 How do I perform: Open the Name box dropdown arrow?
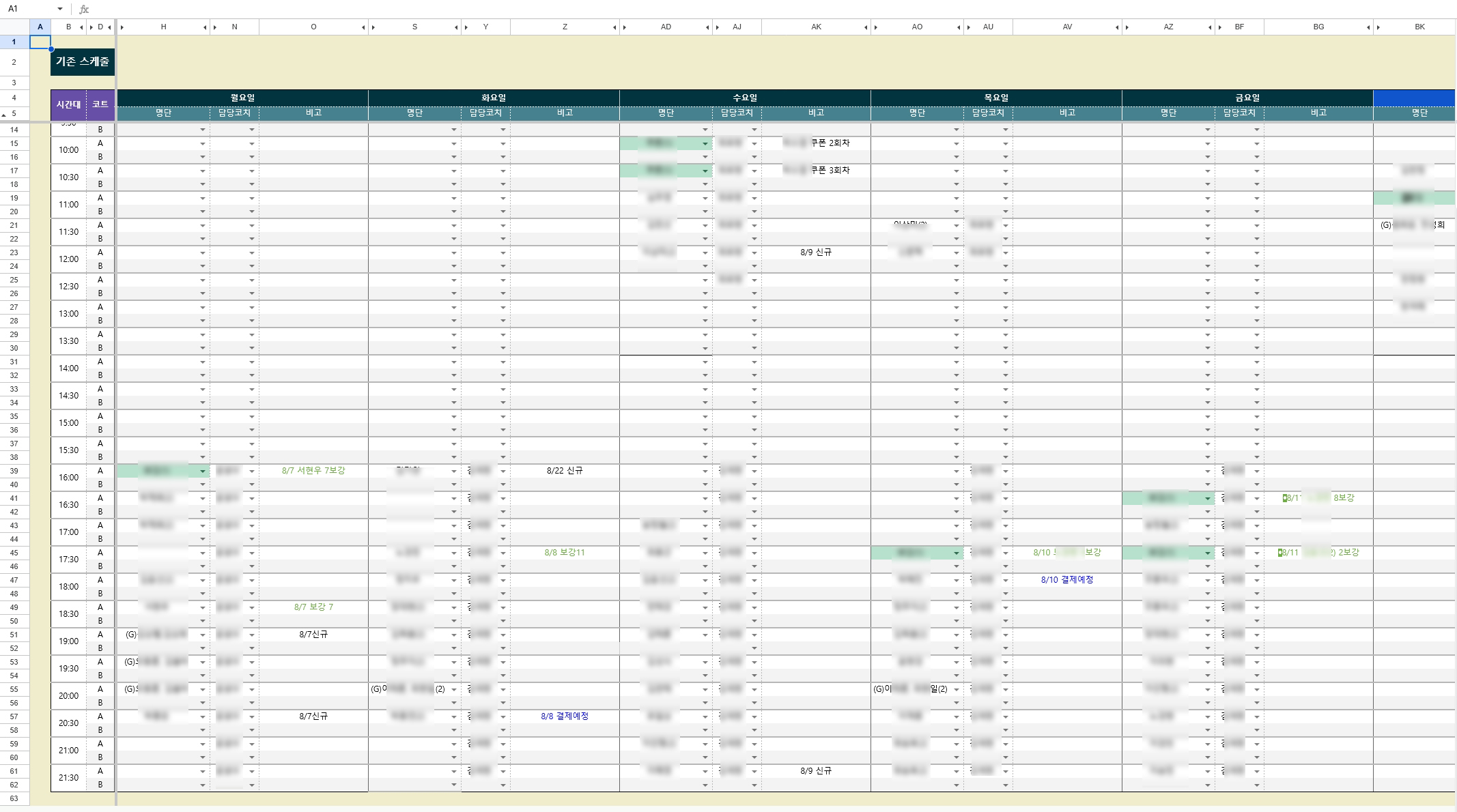tap(60, 9)
